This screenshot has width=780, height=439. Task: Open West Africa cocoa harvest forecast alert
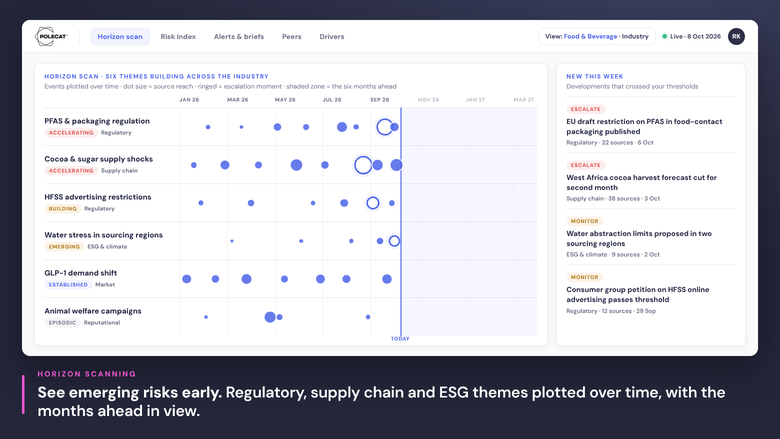[641, 182]
